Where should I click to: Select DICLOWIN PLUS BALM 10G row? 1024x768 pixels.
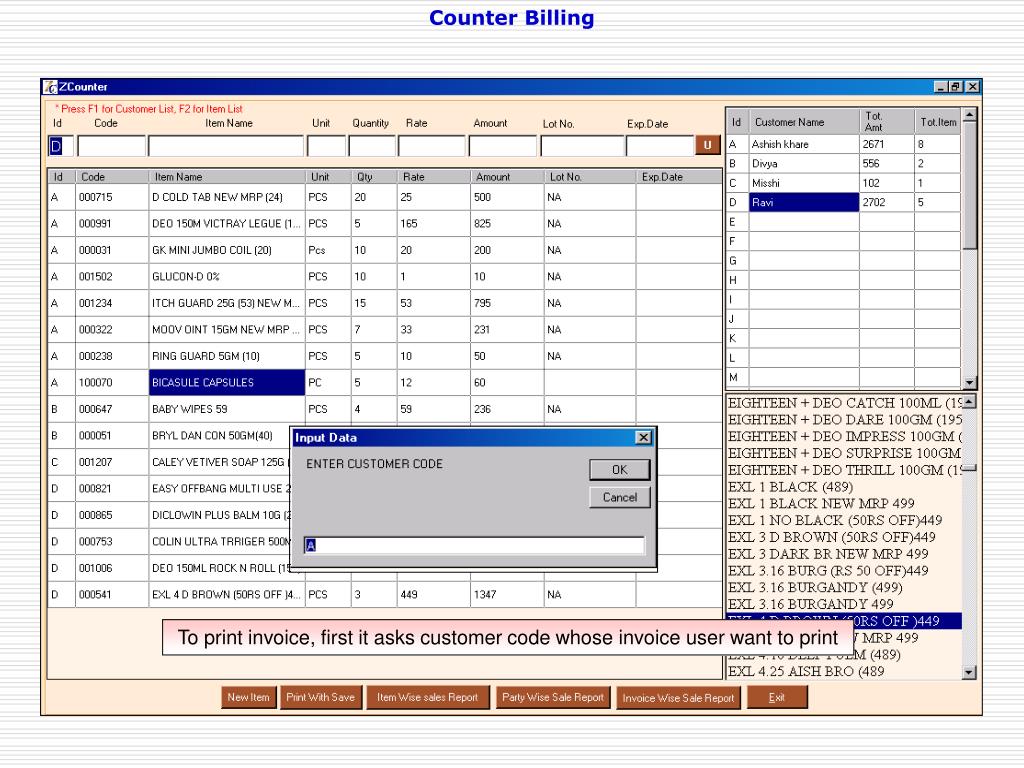(x=168, y=515)
